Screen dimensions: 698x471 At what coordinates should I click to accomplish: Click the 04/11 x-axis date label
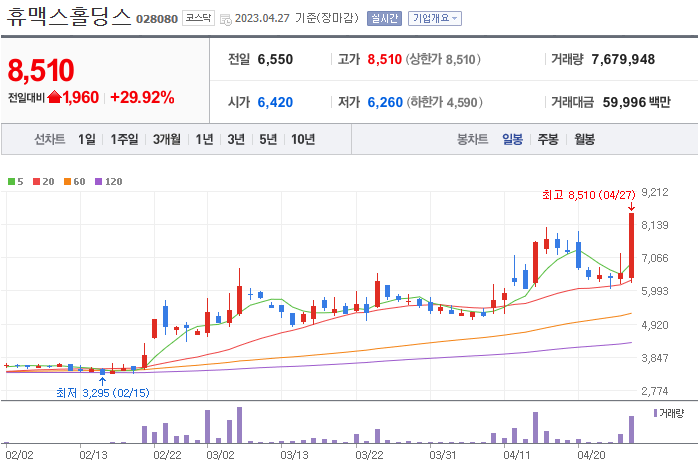[517, 455]
